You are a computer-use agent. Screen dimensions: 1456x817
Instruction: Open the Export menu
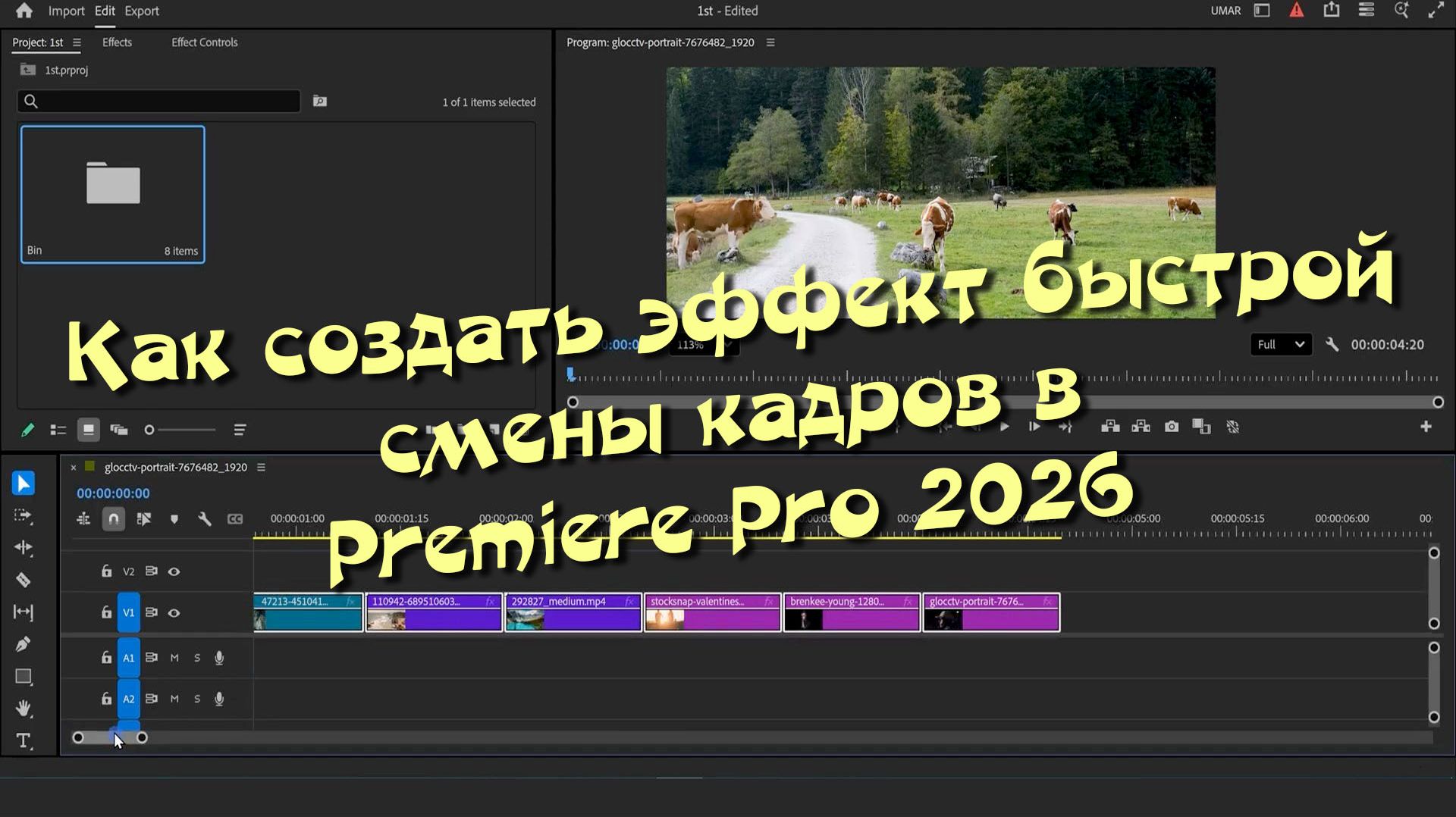[x=142, y=11]
